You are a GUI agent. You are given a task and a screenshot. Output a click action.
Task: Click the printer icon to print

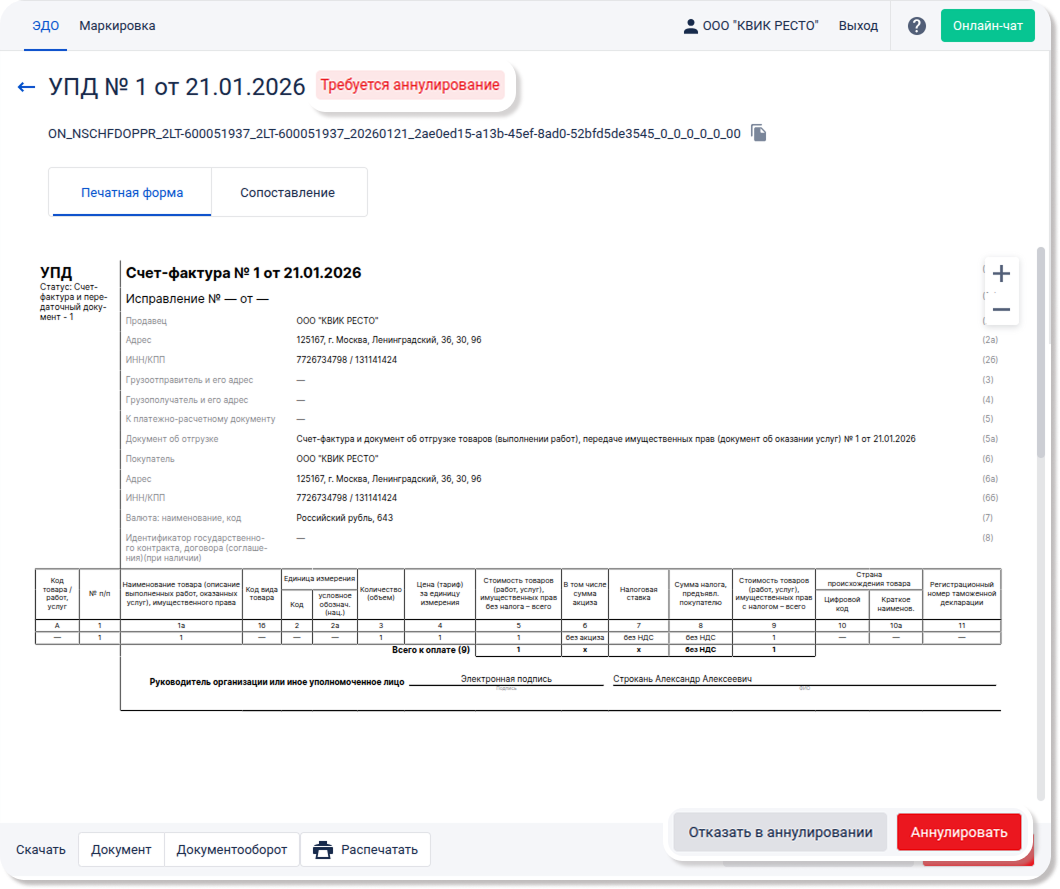[323, 850]
